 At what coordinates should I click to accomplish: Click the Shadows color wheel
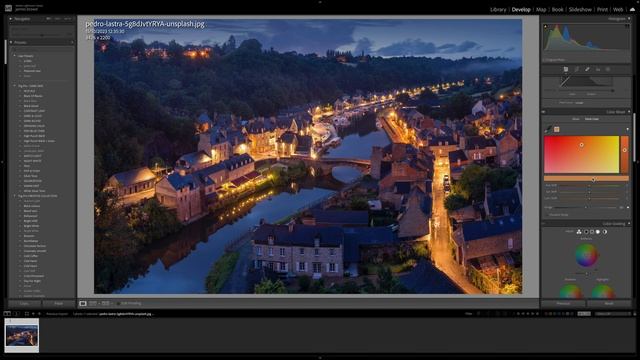pyautogui.click(x=571, y=292)
